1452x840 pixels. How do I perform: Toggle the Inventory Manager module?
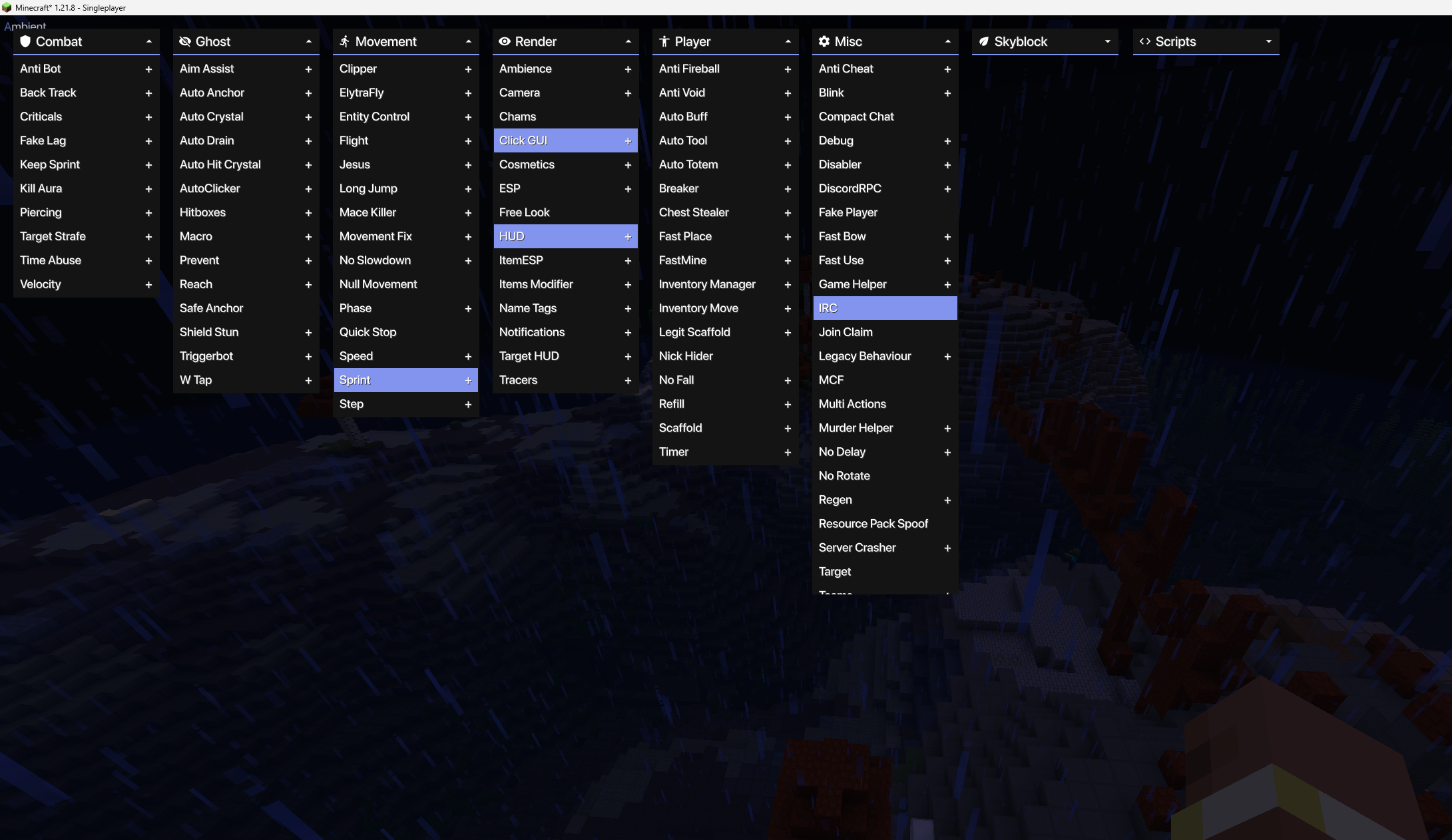pos(726,284)
